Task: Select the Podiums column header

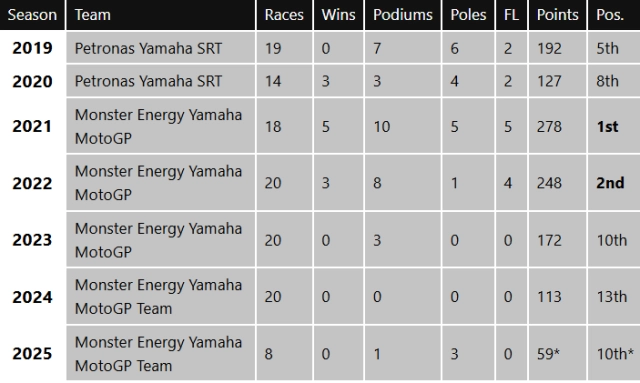Action: (x=403, y=15)
